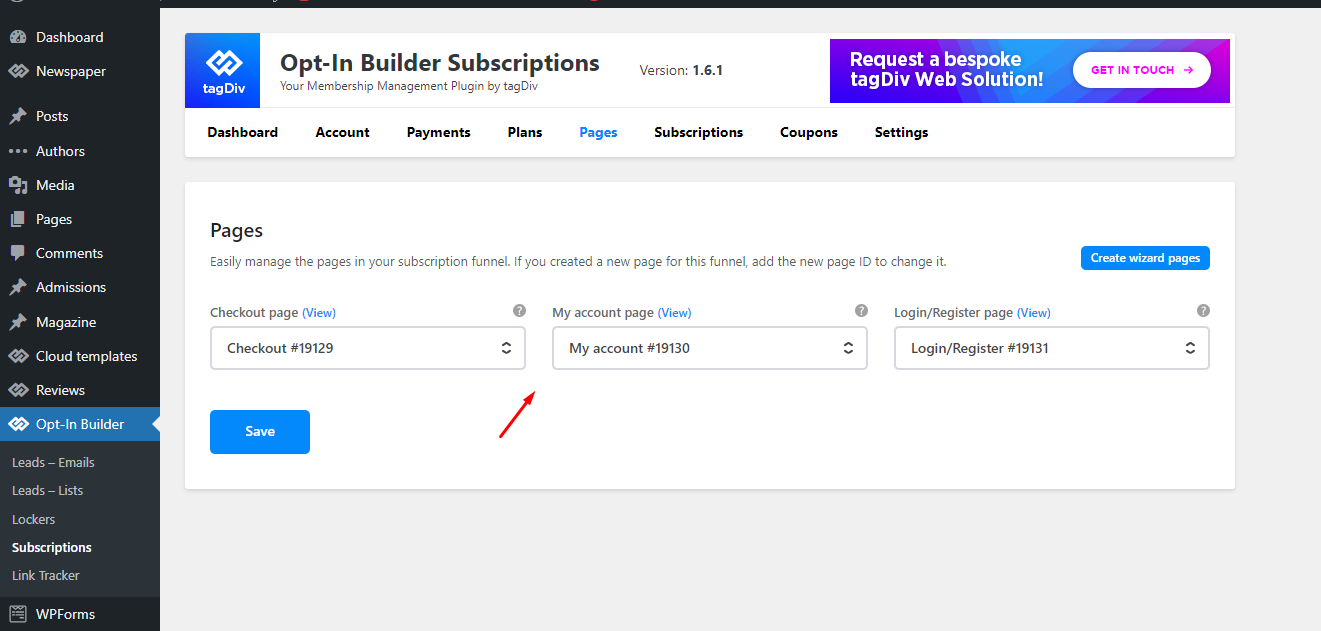The height and width of the screenshot is (631, 1321).
Task: Click the Reviews icon in sidebar
Action: (x=18, y=390)
